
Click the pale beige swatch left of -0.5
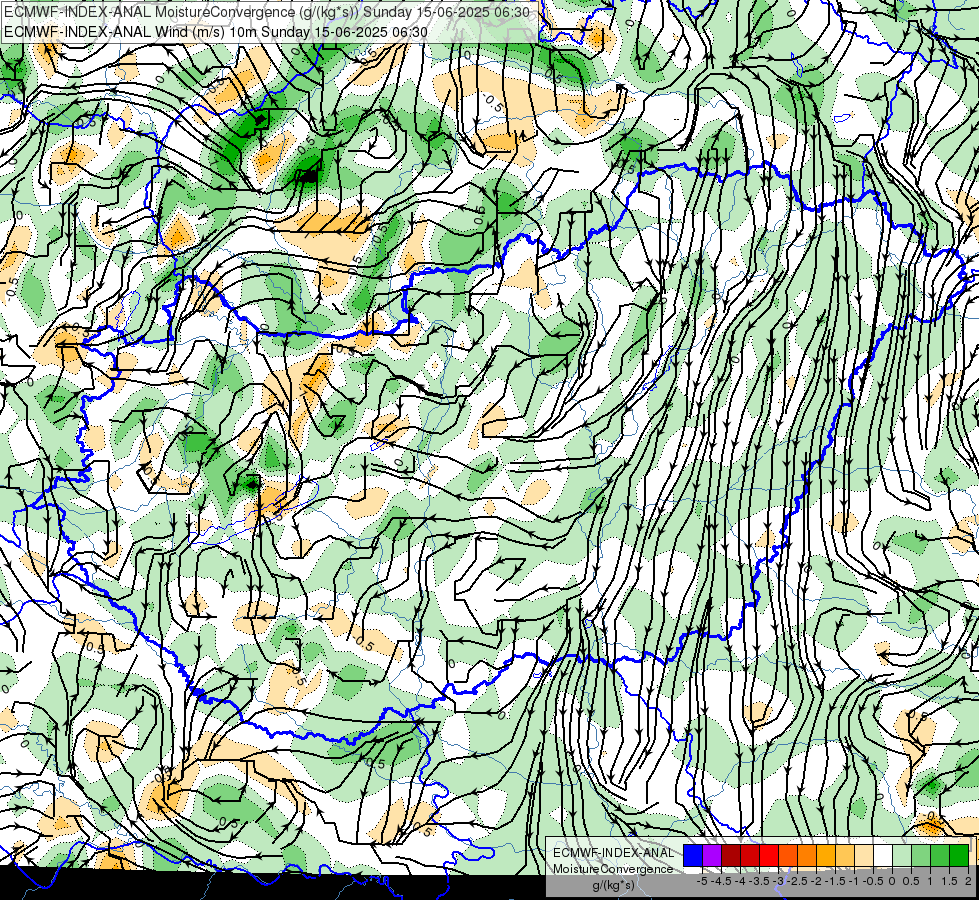click(x=864, y=855)
